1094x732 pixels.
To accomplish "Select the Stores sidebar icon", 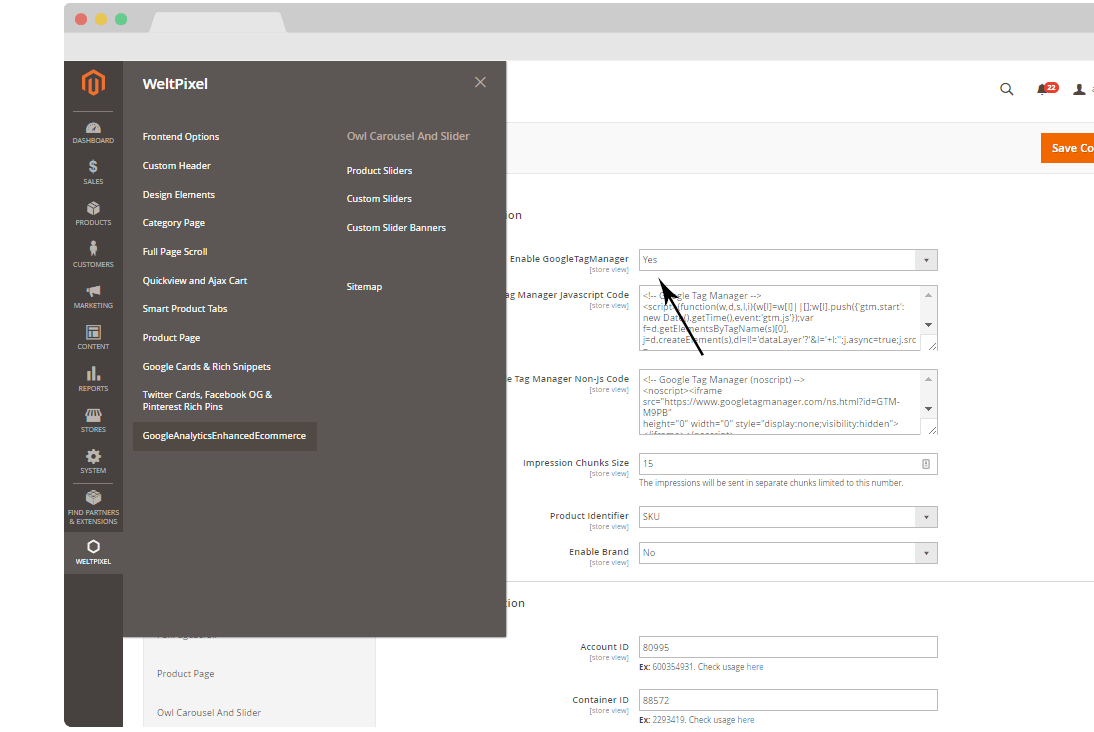I will 93,418.
